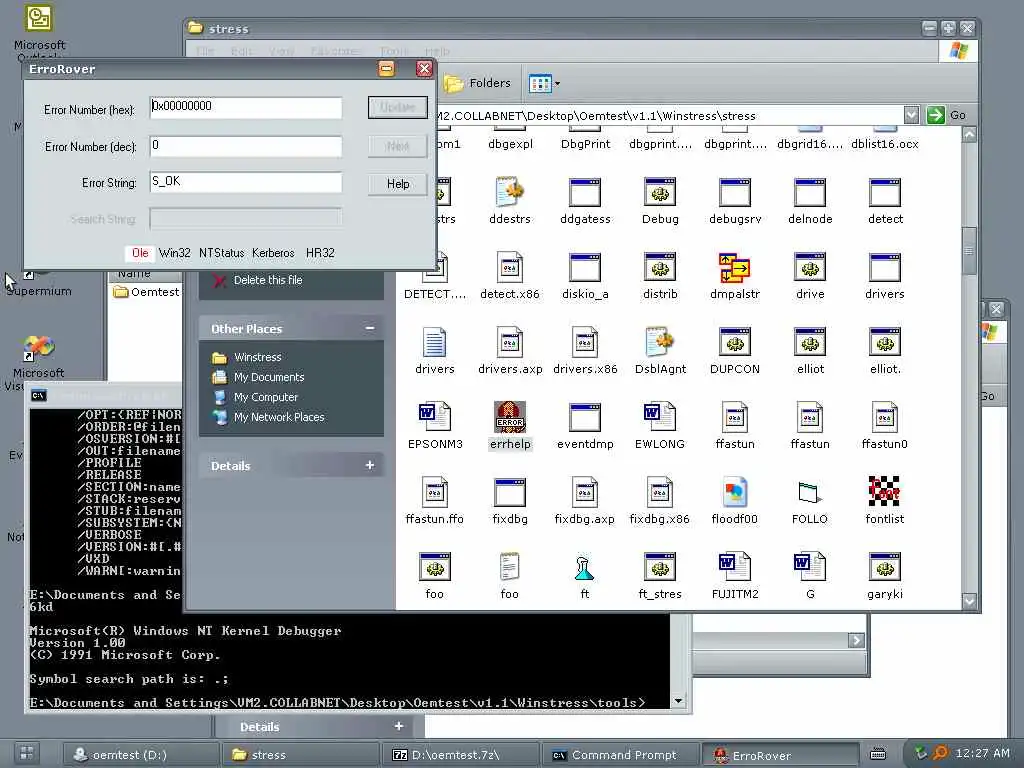Select the fontlist icon
The width and height of the screenshot is (1024, 768).
pyautogui.click(x=884, y=492)
